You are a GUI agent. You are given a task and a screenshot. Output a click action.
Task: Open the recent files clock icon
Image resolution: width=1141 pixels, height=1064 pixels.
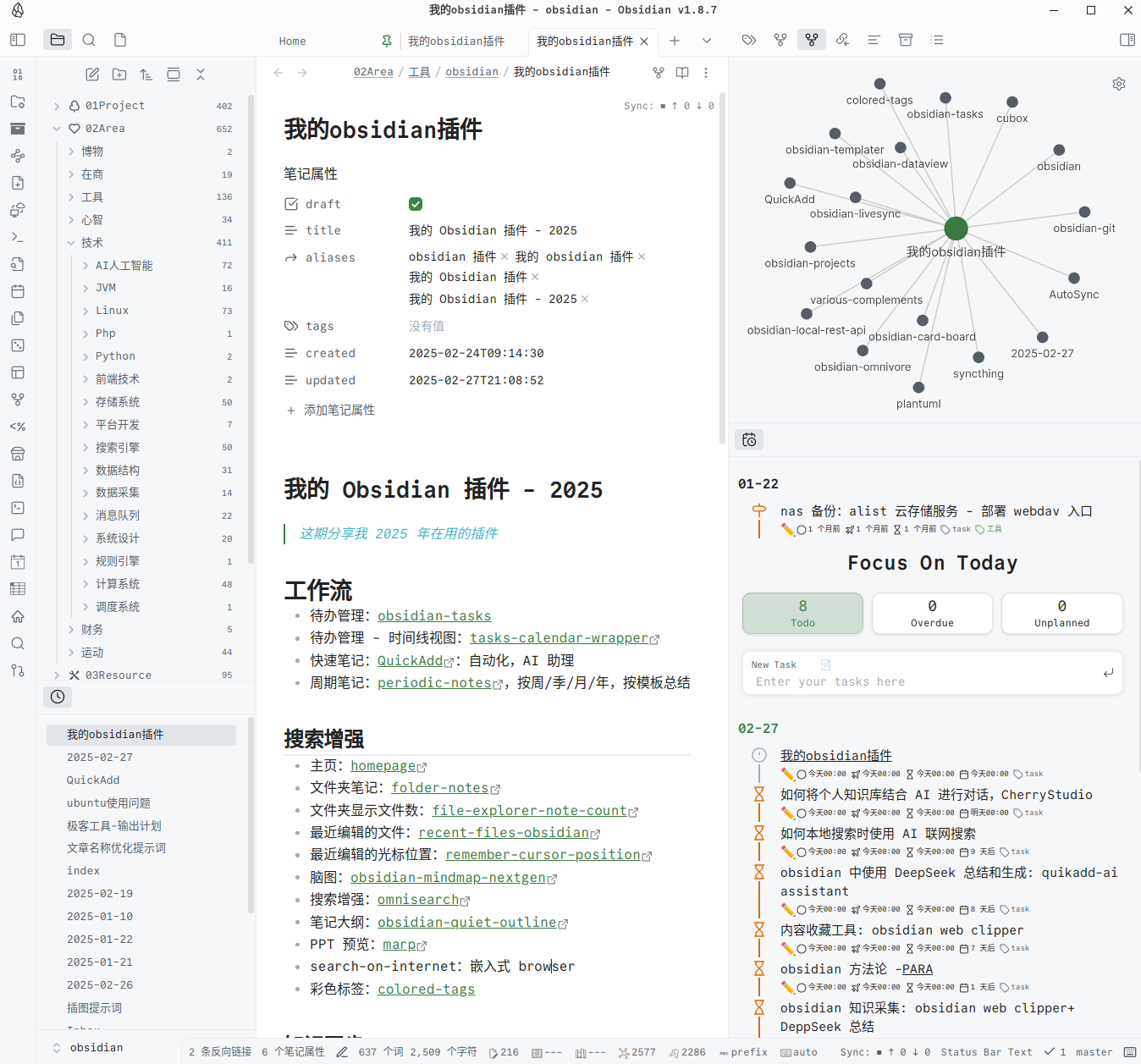(58, 697)
